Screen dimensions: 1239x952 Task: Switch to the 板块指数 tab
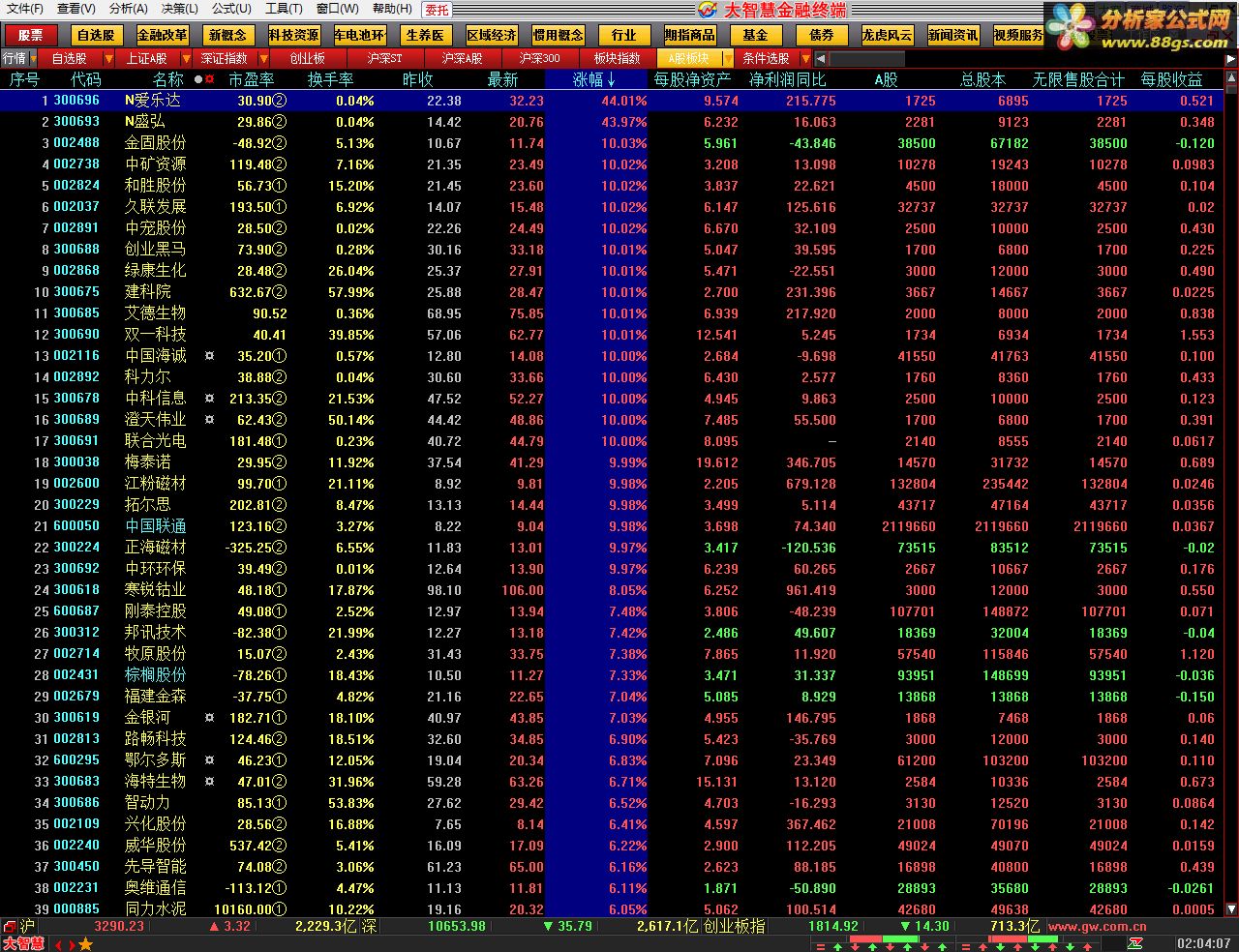(617, 59)
